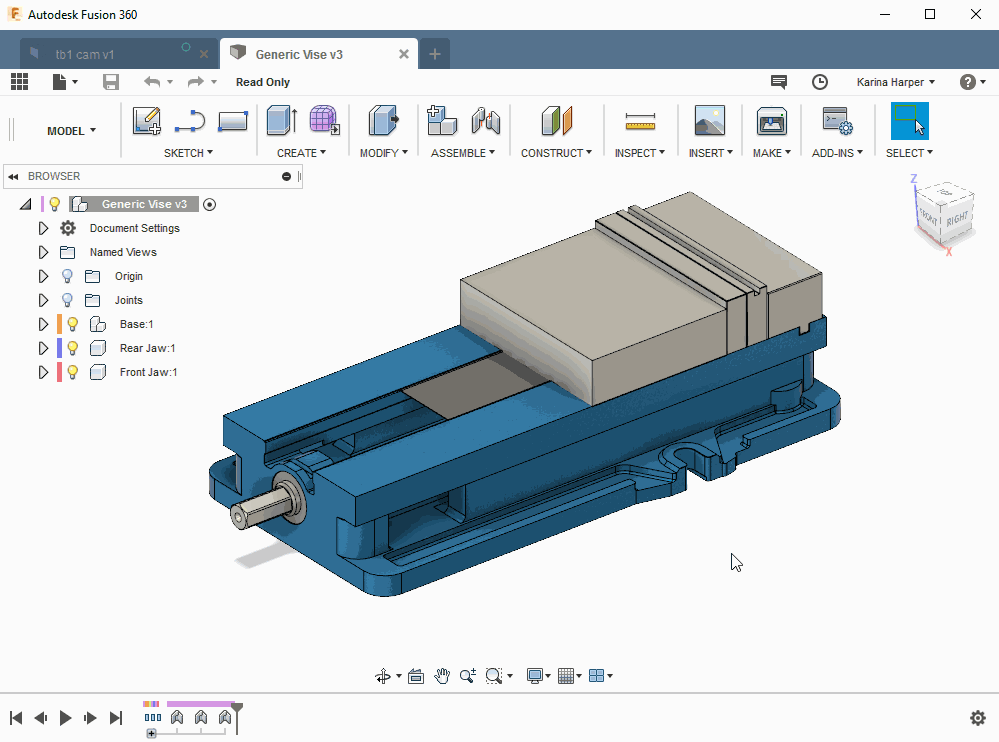
Task: Click the Press Pull modify icon
Action: click(384, 120)
